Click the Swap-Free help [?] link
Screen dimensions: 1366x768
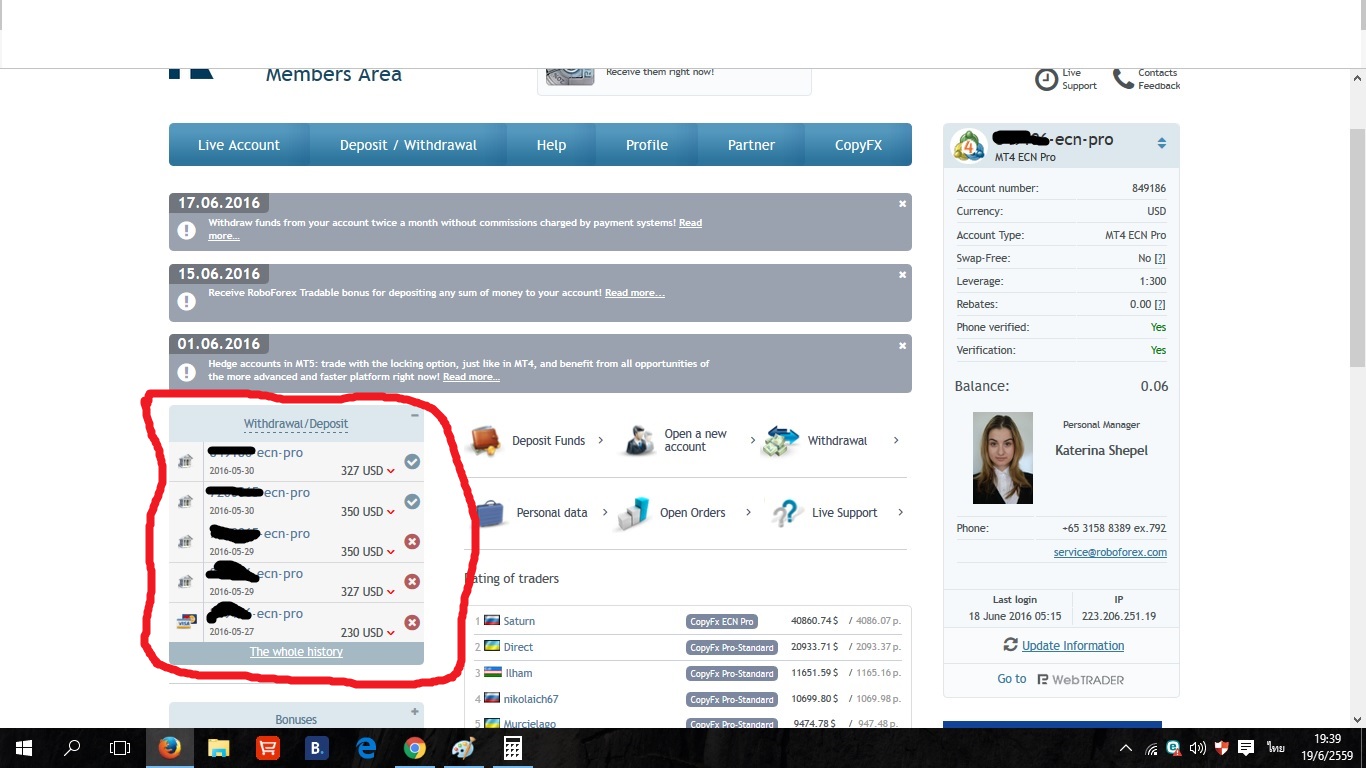click(1160, 258)
